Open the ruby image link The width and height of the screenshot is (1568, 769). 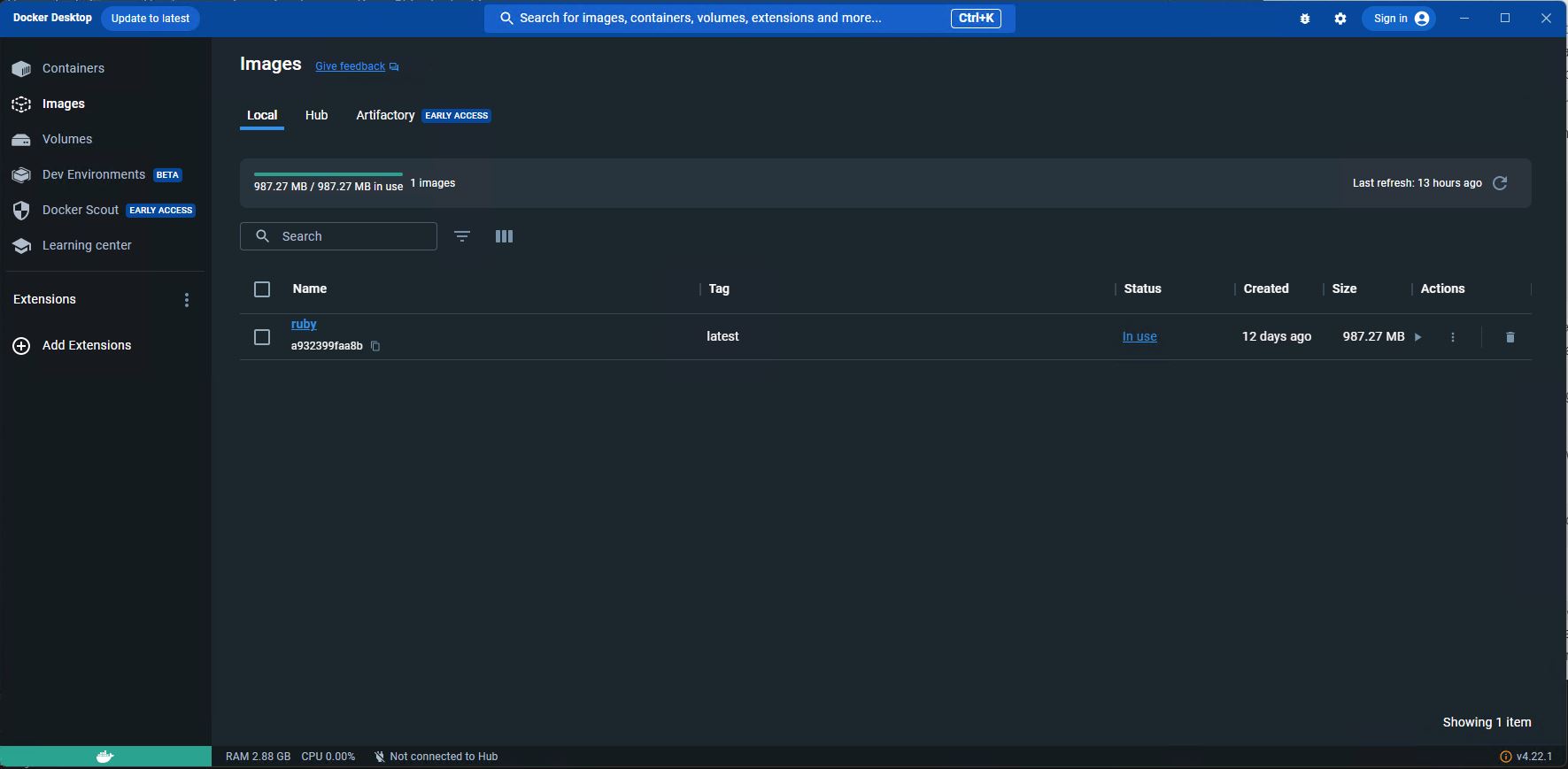tap(304, 324)
